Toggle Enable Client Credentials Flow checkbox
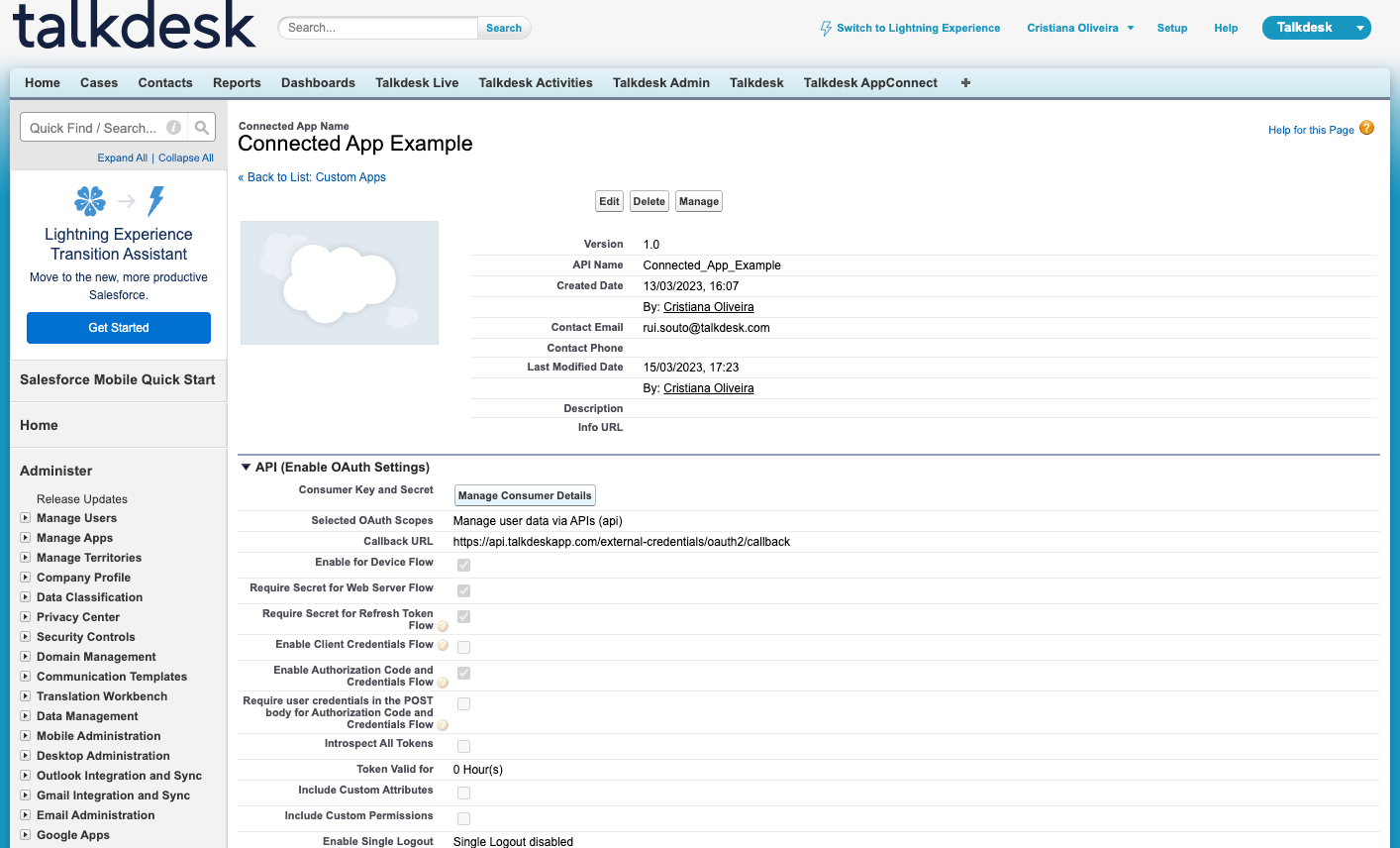Screen dimensions: 1400x848 463,647
